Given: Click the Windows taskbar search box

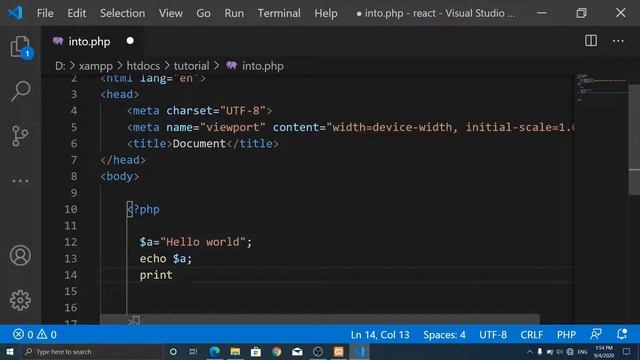Looking at the screenshot, I should point(92,351).
